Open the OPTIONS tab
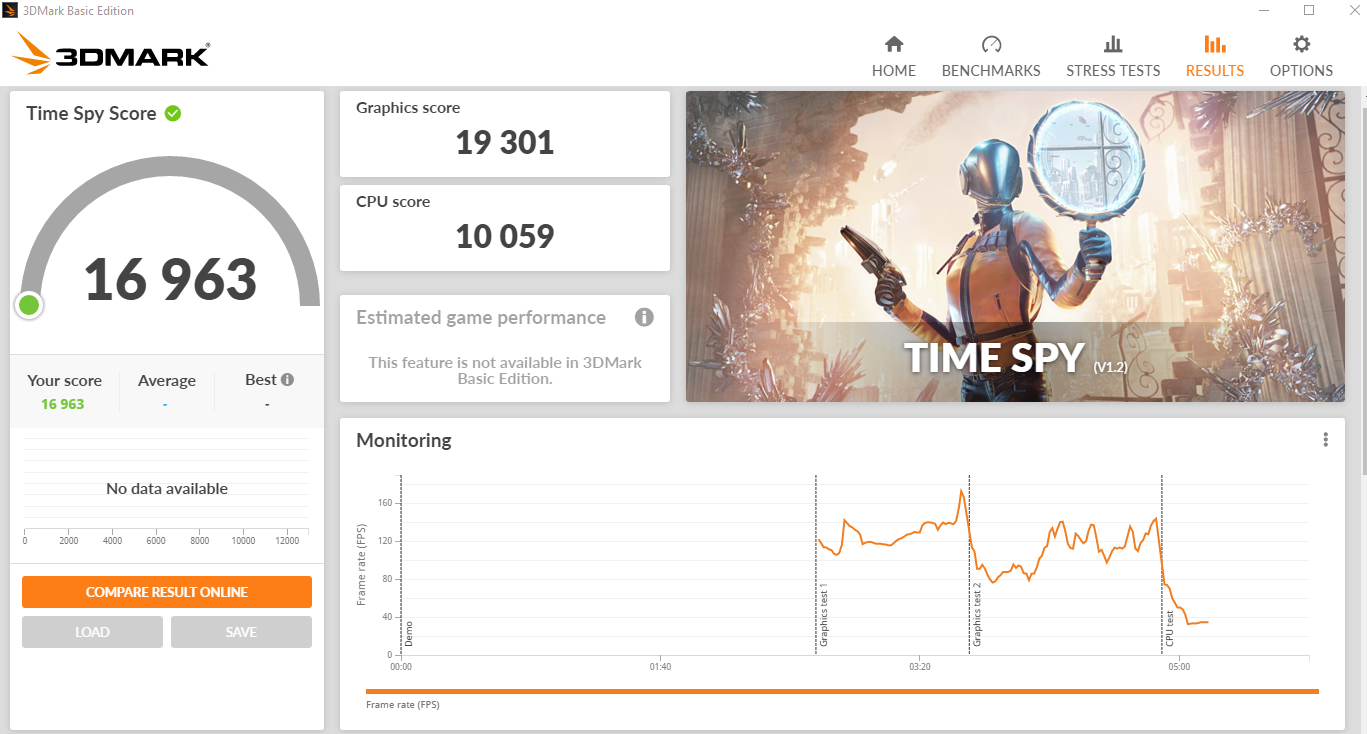The height and width of the screenshot is (734, 1367). coord(1301,57)
